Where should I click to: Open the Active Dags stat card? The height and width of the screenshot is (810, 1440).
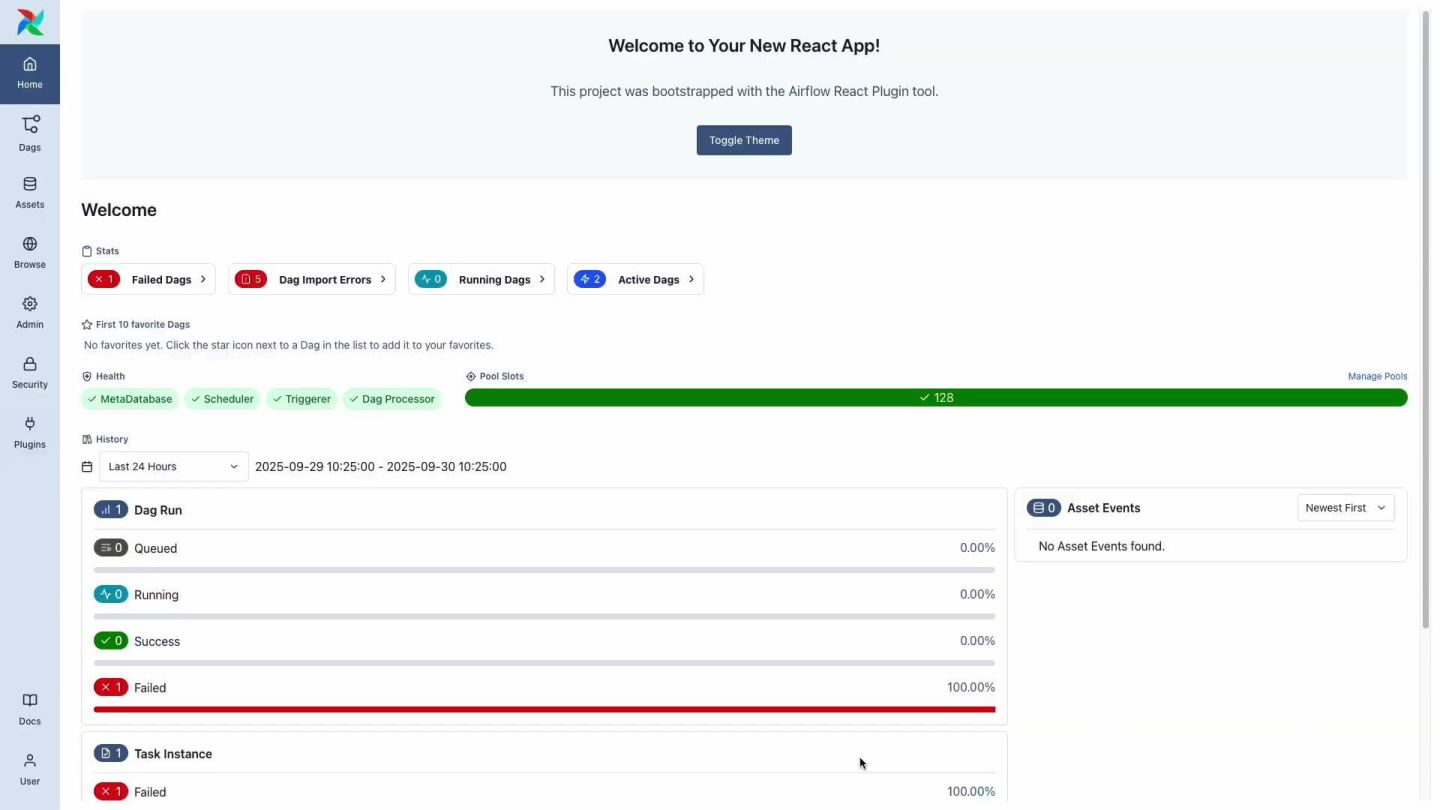635,279
